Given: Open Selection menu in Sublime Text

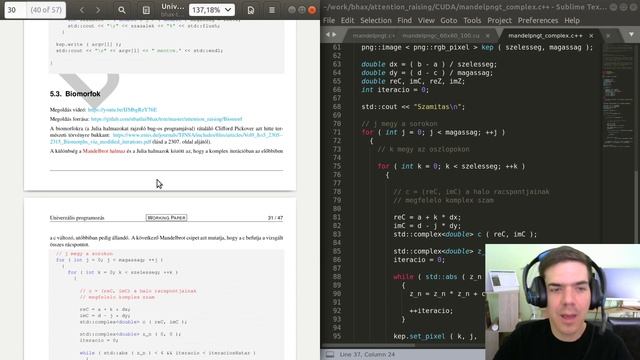Looking at the screenshot, I should pyautogui.click(x=376, y=20).
